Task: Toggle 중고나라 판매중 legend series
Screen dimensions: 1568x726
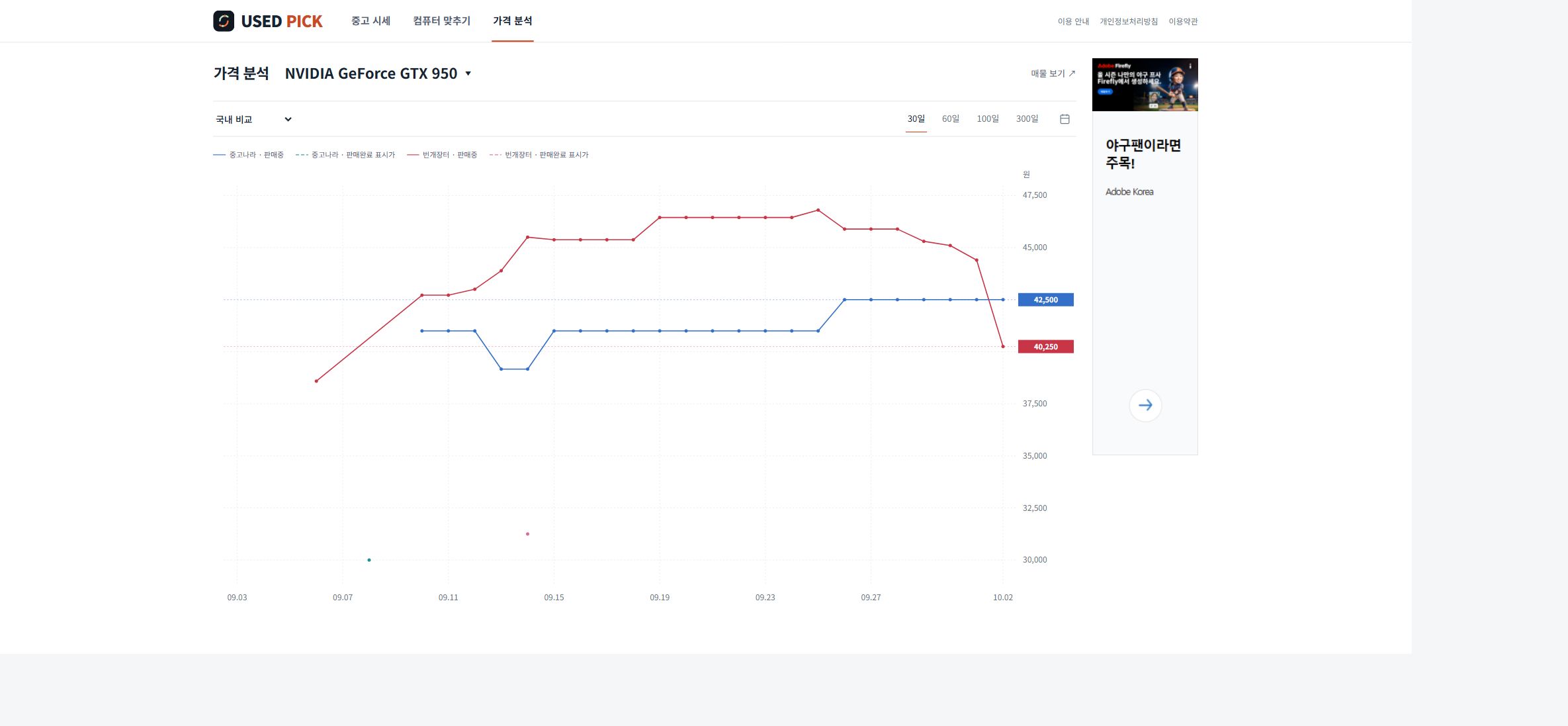Action: (x=248, y=155)
